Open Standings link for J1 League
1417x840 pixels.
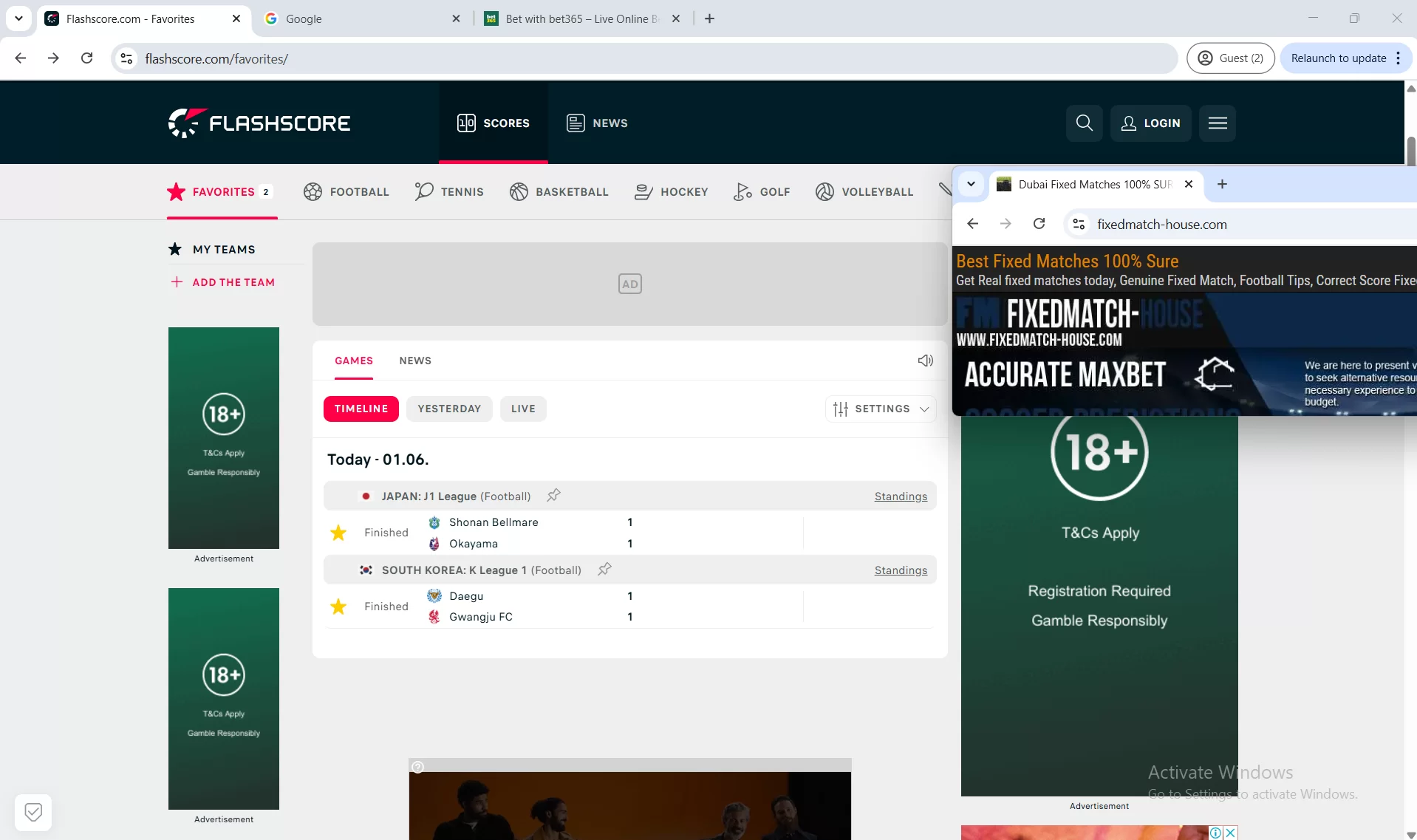[x=900, y=496]
